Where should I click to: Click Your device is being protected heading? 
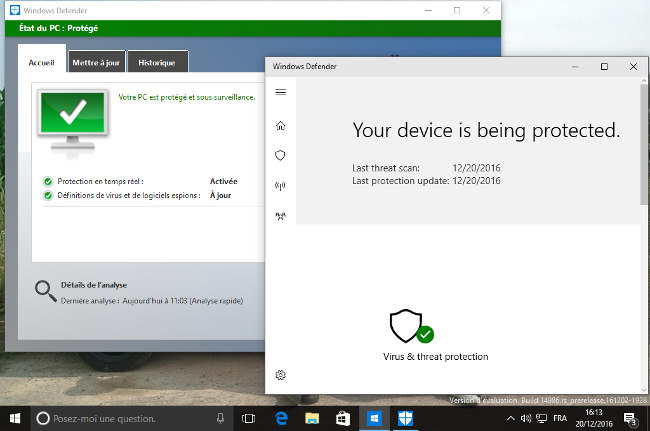point(486,131)
